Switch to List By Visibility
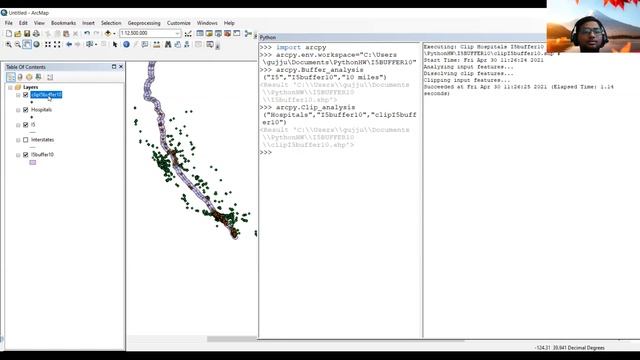Screen dimensions: 640x360 pyautogui.click(x=29, y=77)
